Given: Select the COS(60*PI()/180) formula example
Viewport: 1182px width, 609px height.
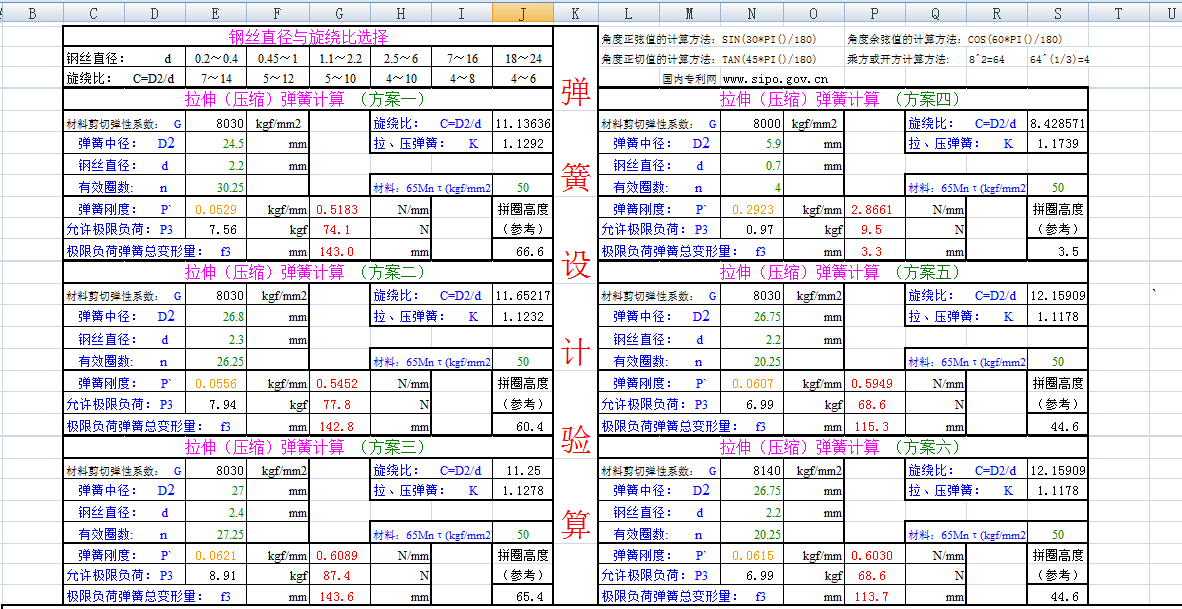Looking at the screenshot, I should click(x=1015, y=39).
